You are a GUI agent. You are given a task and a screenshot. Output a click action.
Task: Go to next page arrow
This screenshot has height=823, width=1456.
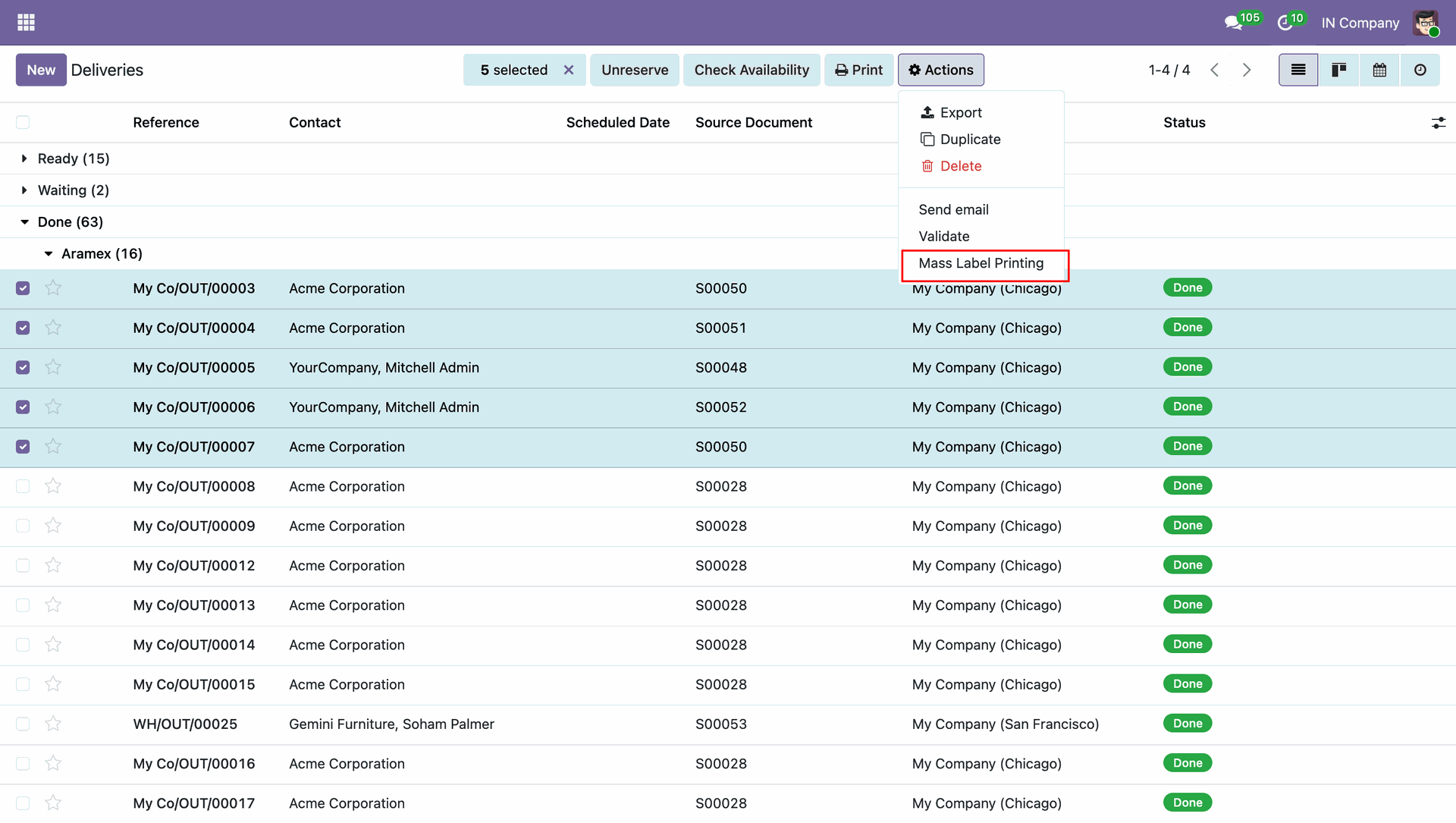click(1247, 70)
